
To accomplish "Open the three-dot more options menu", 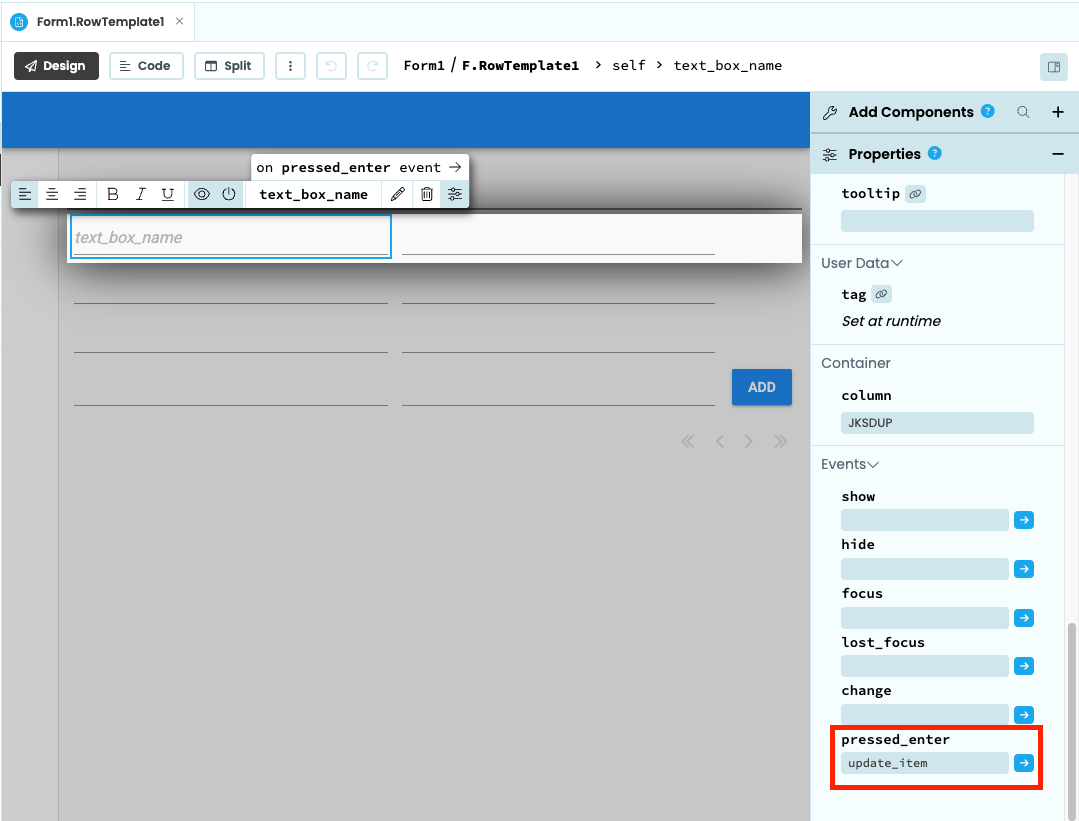I will [x=290, y=66].
